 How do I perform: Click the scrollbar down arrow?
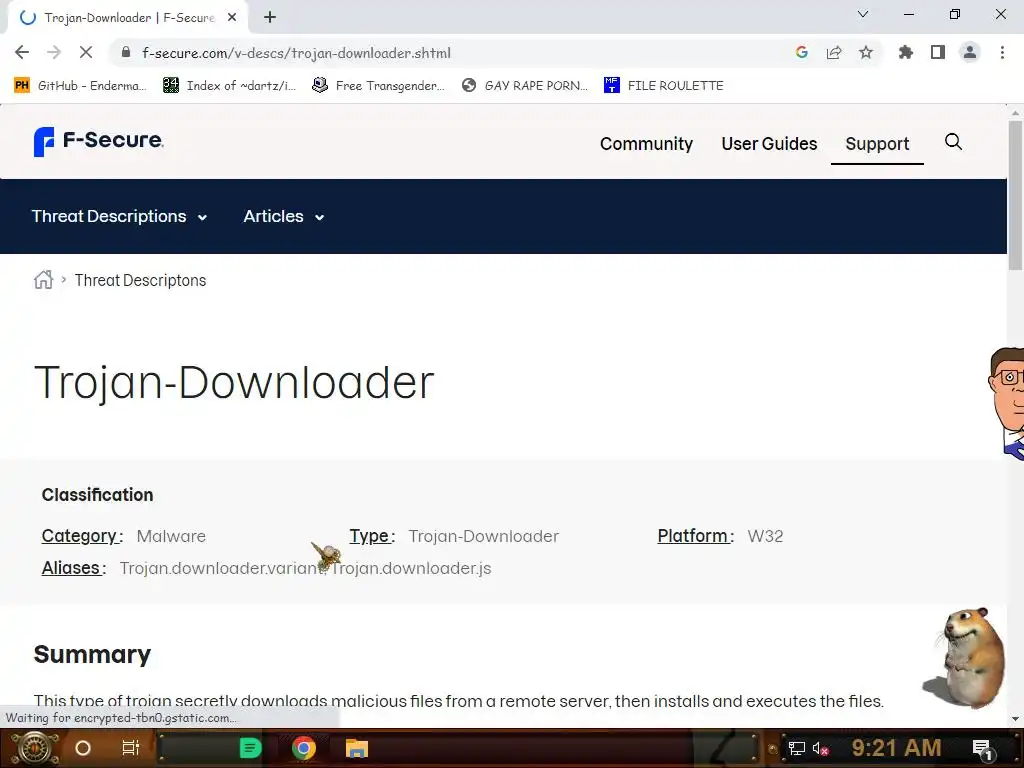click(x=1015, y=719)
